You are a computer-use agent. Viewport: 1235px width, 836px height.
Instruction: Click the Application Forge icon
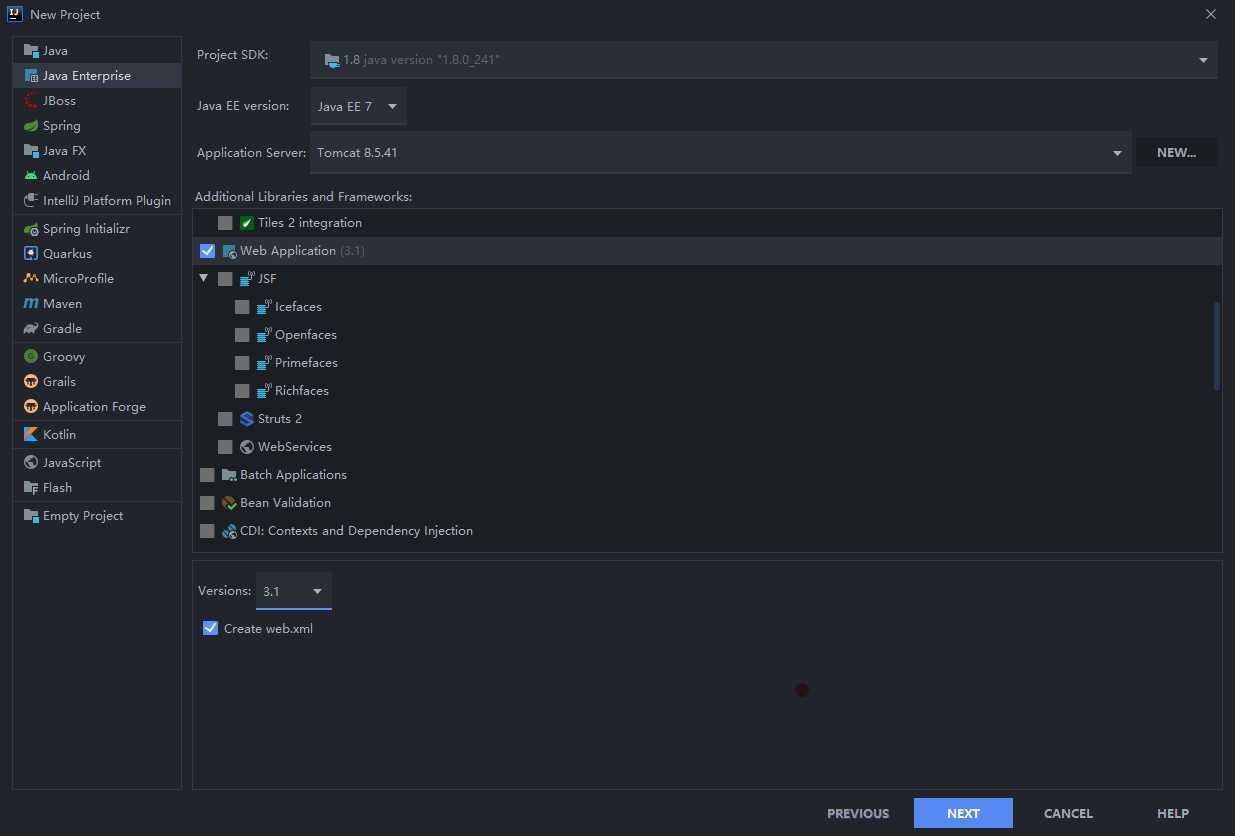click(31, 407)
